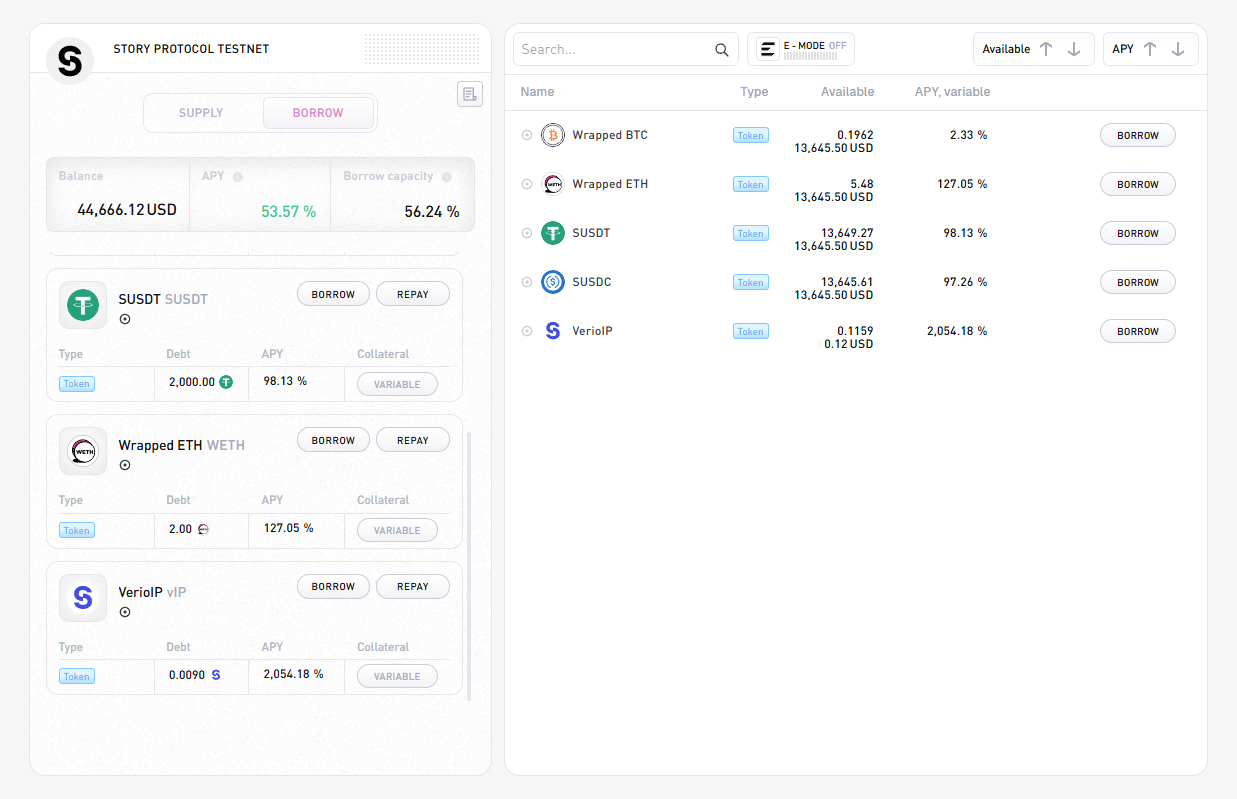Toggle Variable rate for Wrapped ETH debt

(x=397, y=530)
